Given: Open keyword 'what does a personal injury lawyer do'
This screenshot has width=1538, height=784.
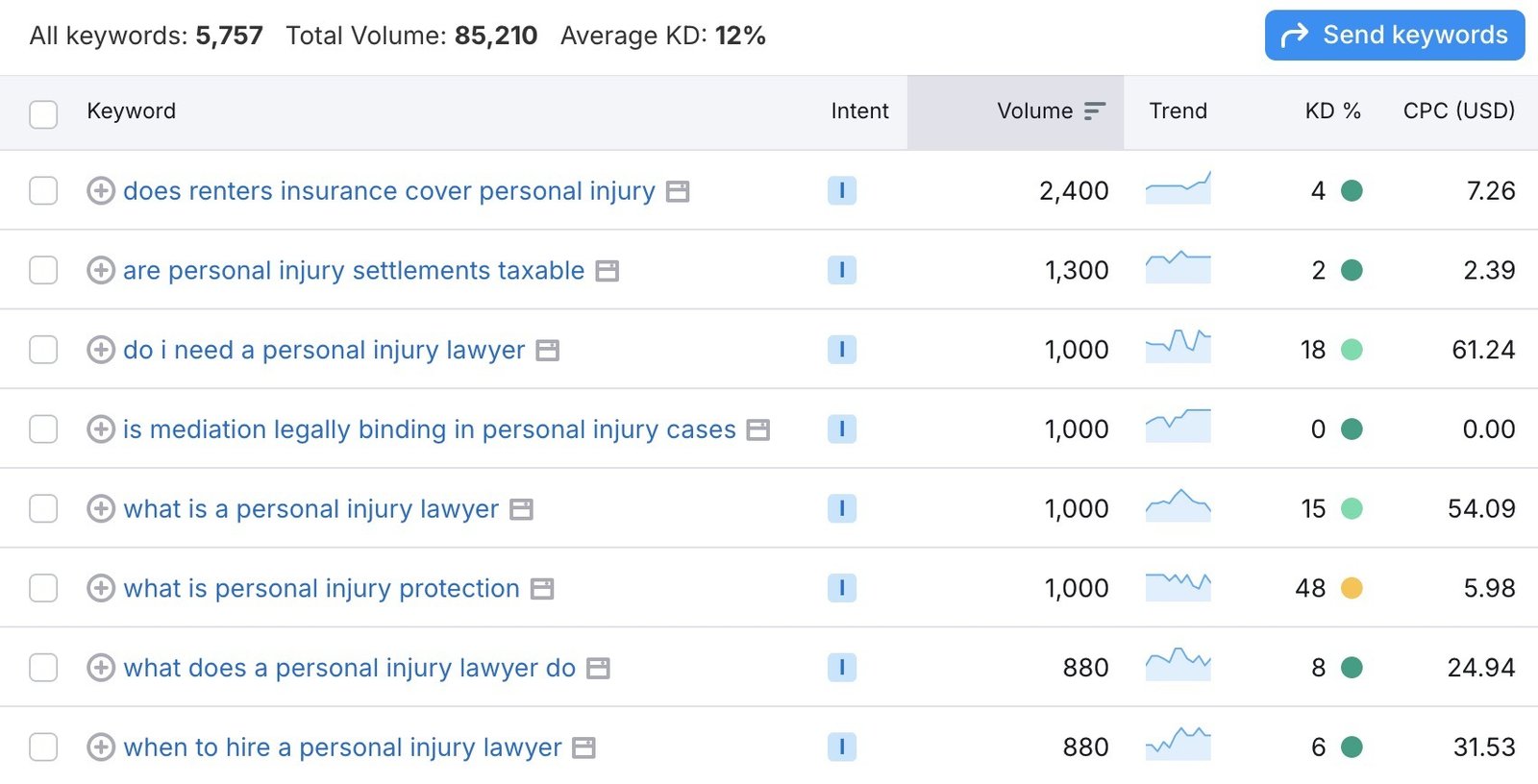Looking at the screenshot, I should pyautogui.click(x=350, y=668).
